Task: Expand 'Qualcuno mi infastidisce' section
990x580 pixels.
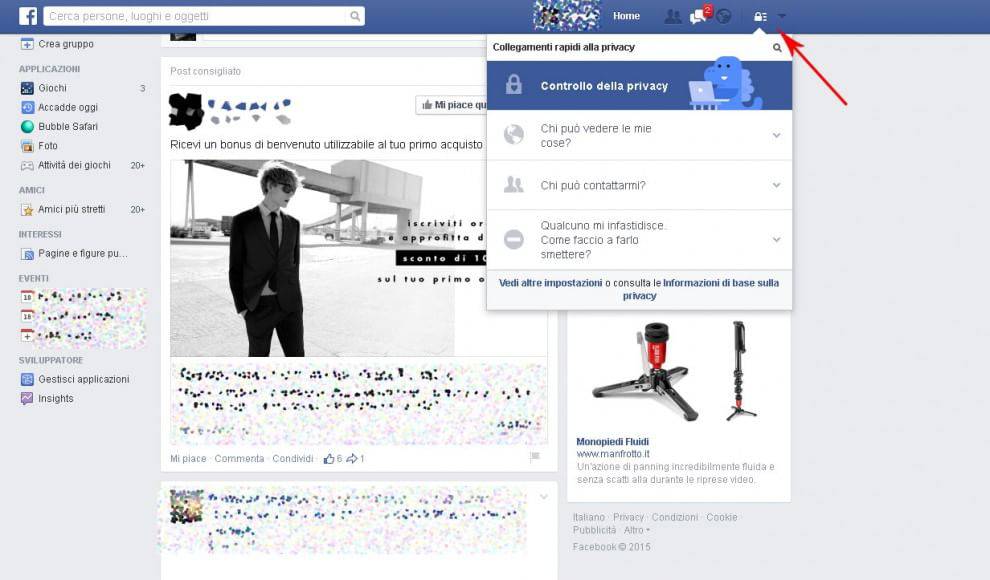Action: pos(776,240)
